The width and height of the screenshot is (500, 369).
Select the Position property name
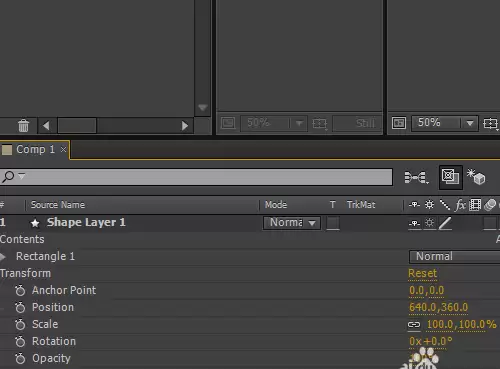[53, 307]
